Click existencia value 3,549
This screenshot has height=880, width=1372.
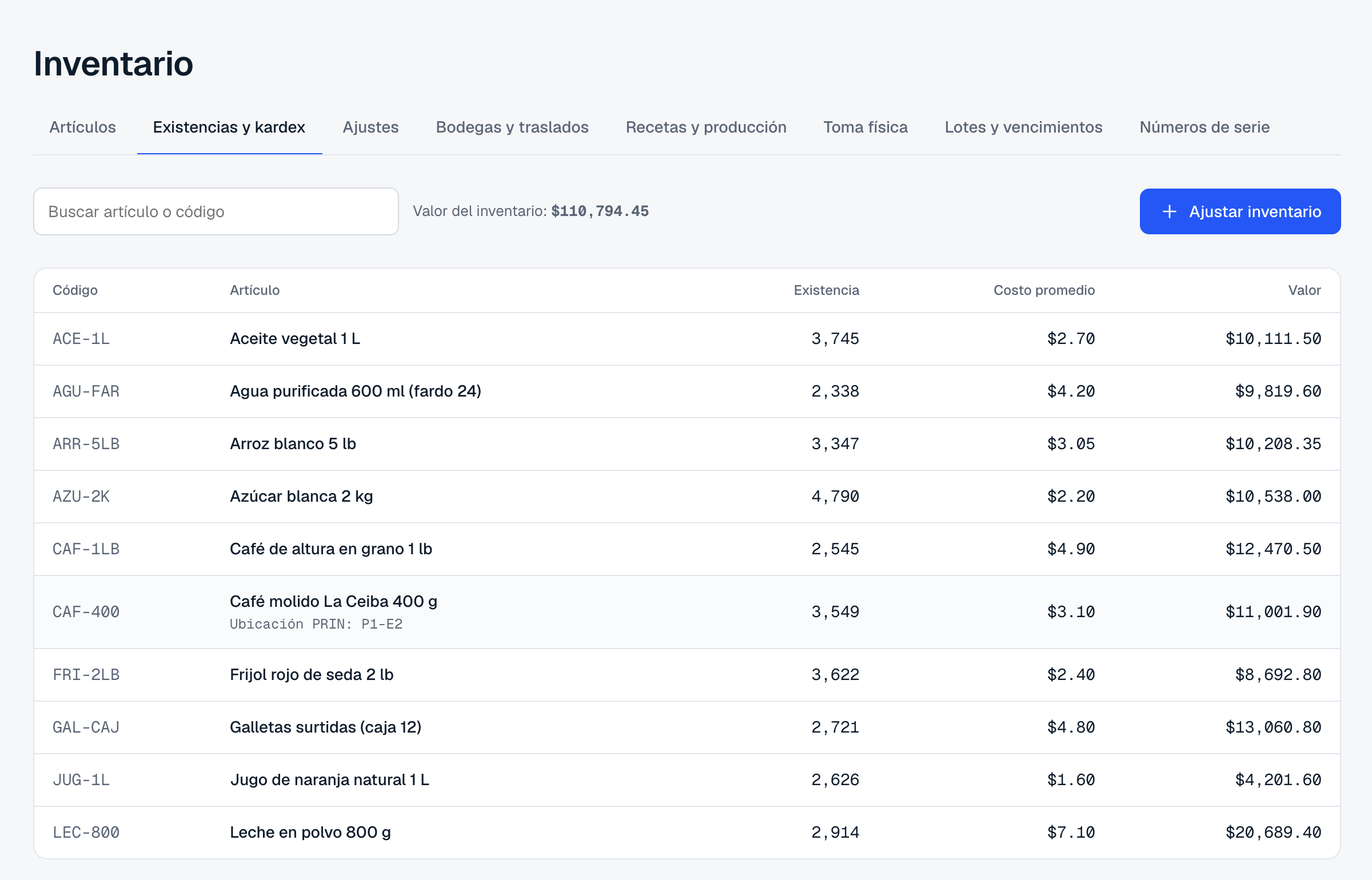coord(835,612)
